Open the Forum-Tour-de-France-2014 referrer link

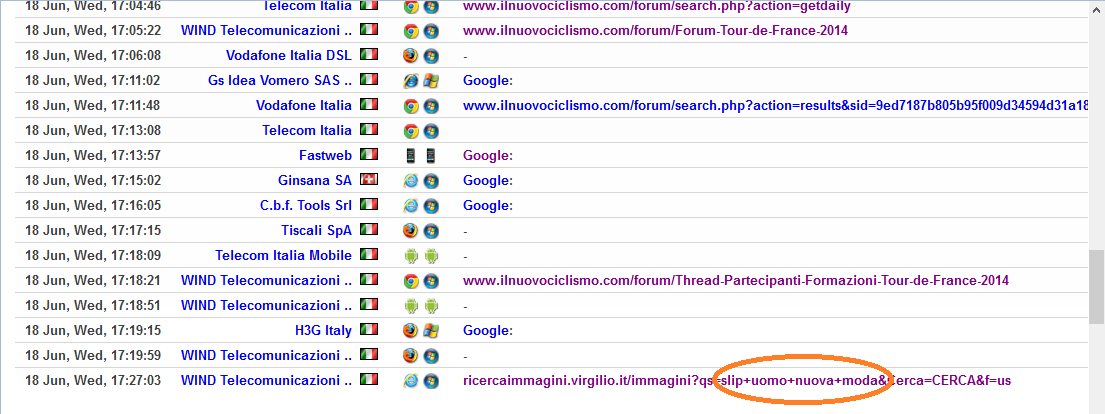click(655, 31)
